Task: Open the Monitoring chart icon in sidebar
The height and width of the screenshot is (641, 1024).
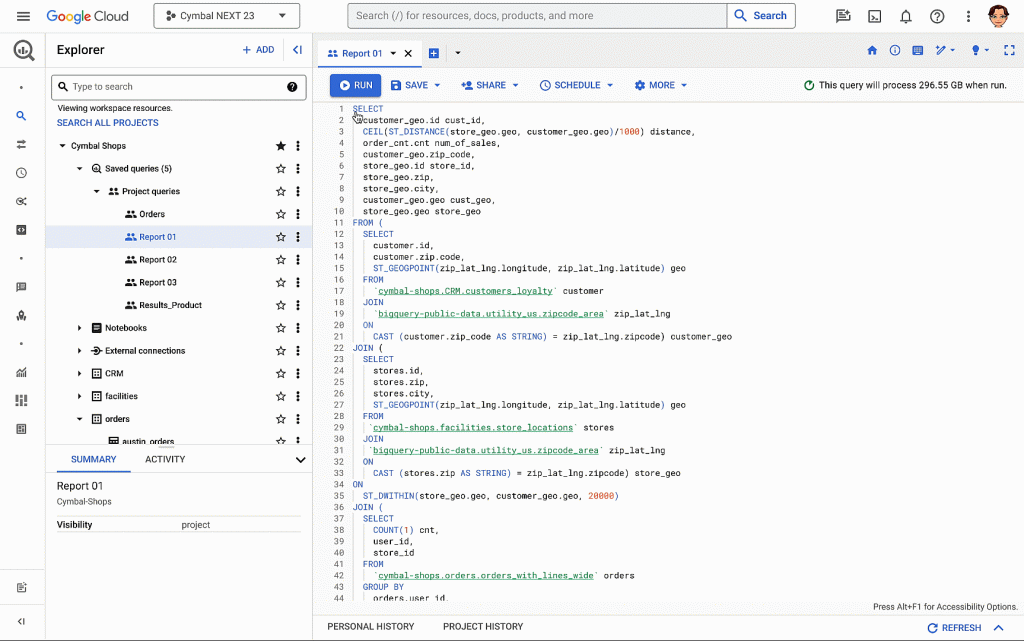Action: pos(22,372)
